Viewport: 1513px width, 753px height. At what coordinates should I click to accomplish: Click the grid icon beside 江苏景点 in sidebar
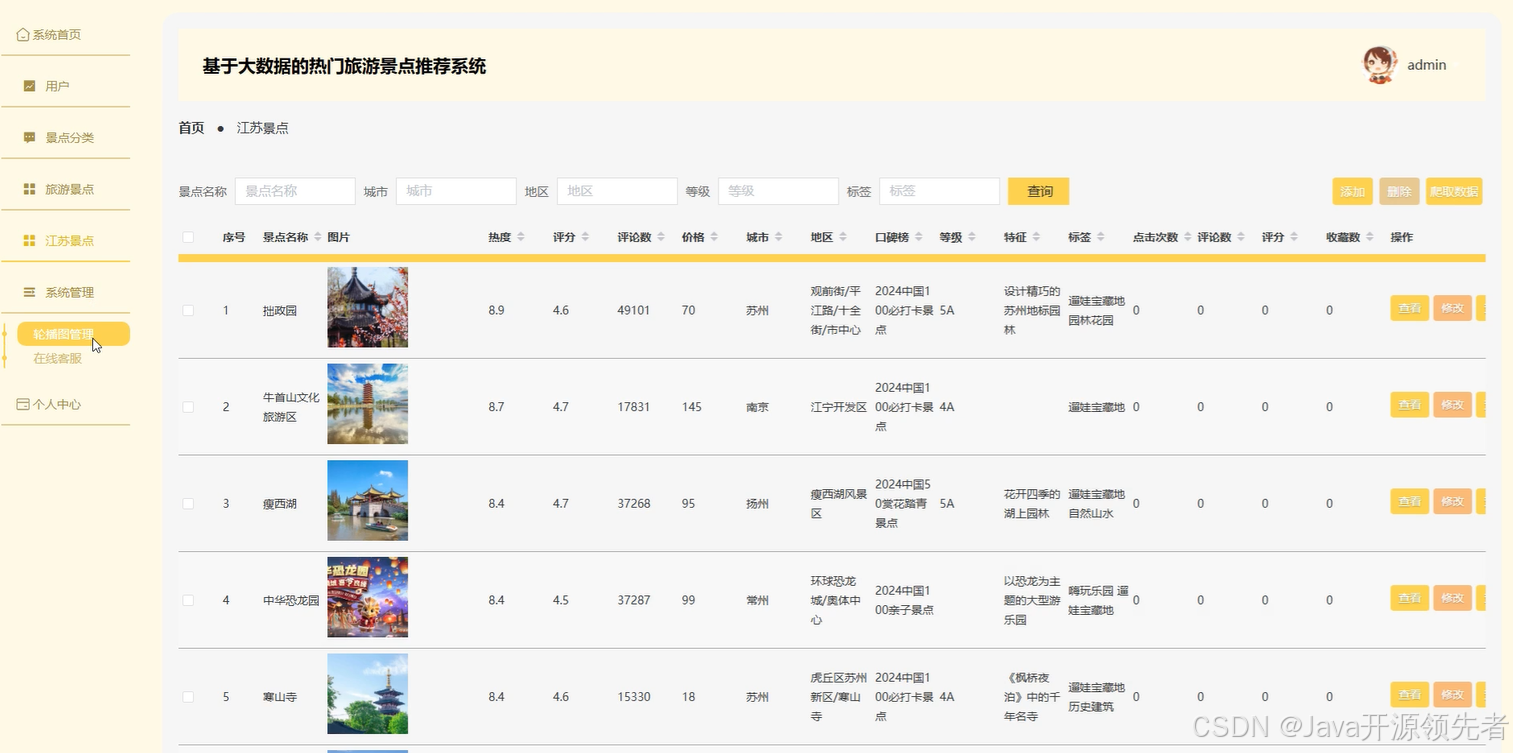click(x=29, y=241)
